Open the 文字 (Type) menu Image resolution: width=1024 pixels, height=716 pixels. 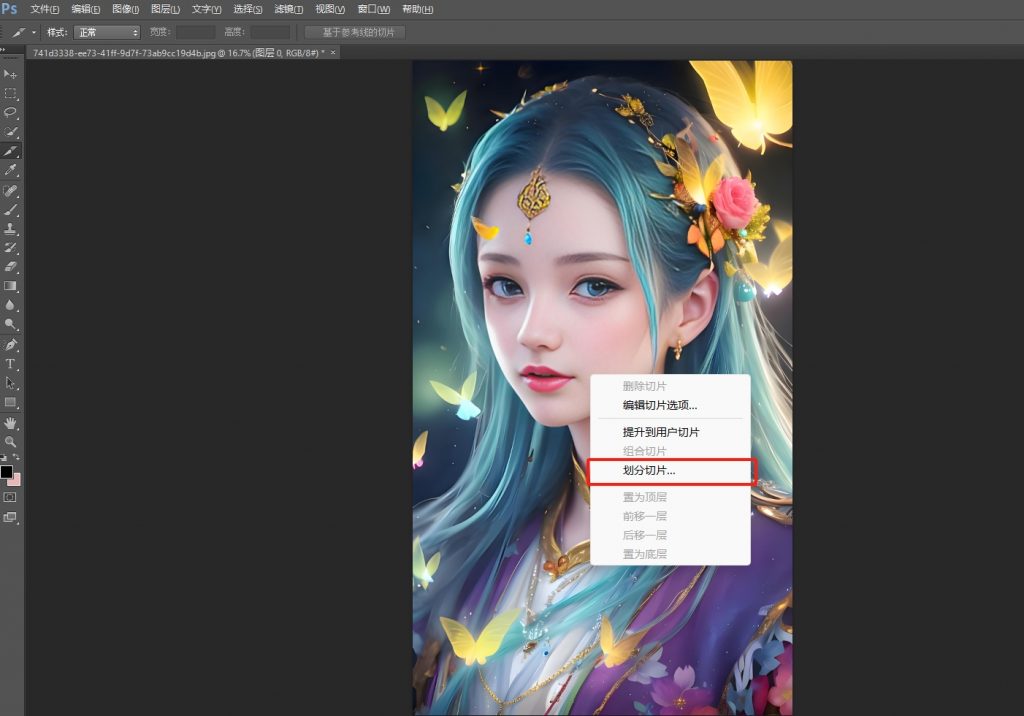click(x=206, y=9)
